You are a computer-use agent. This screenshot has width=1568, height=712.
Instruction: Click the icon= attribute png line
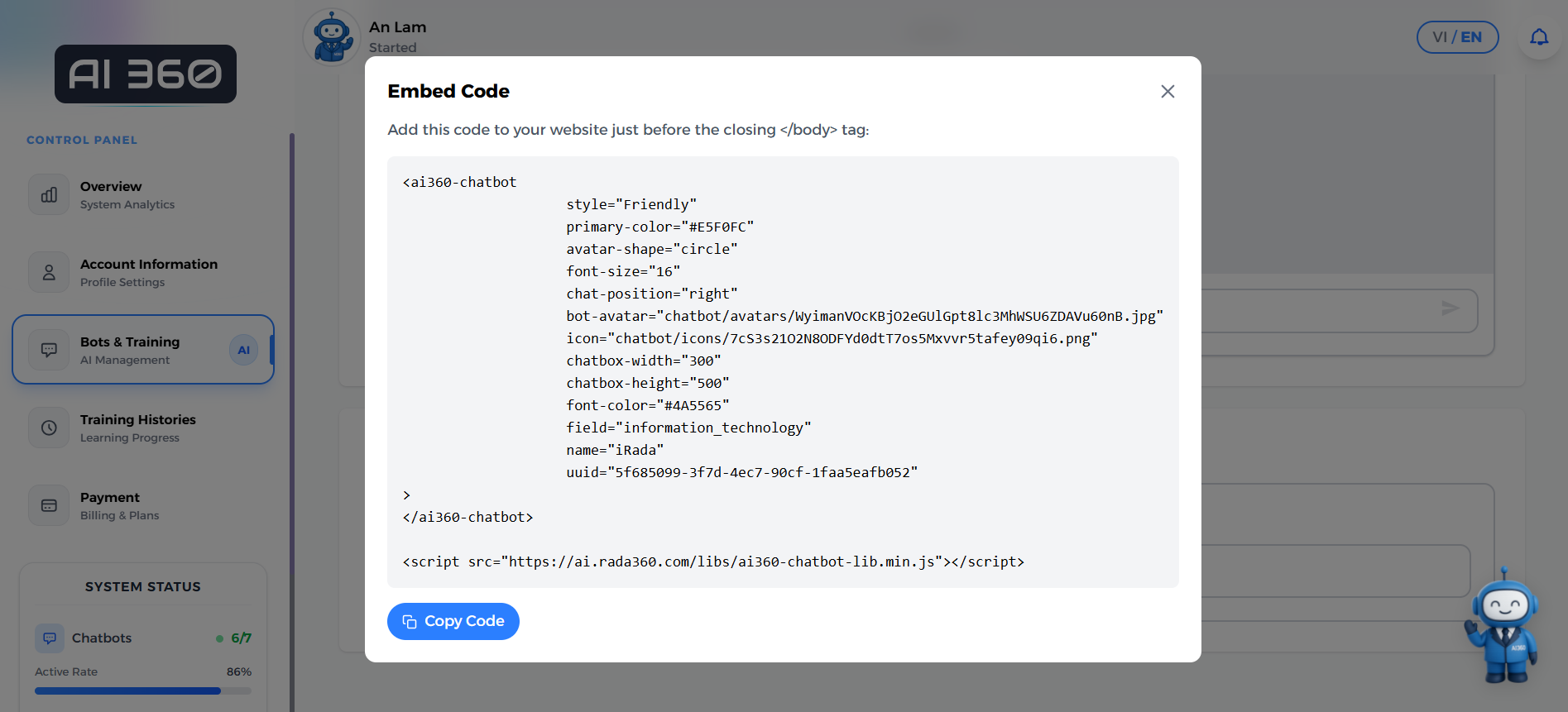pyautogui.click(x=832, y=338)
